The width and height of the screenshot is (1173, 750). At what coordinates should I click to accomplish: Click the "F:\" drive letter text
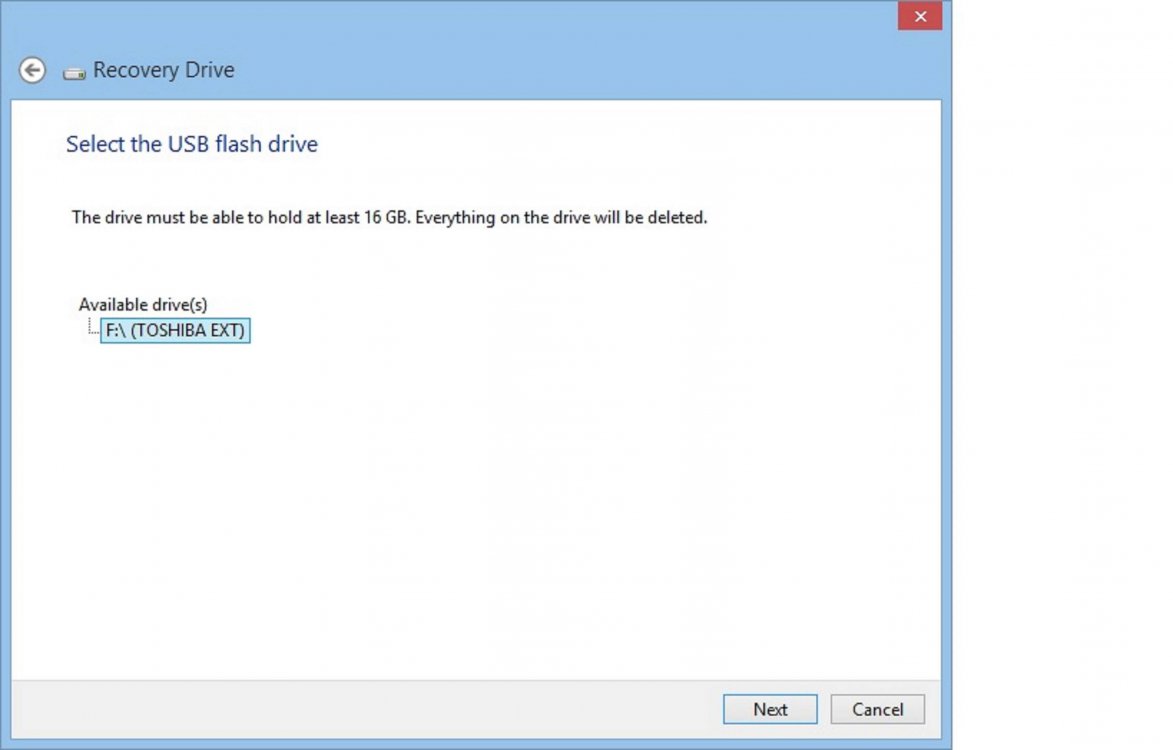tap(116, 330)
